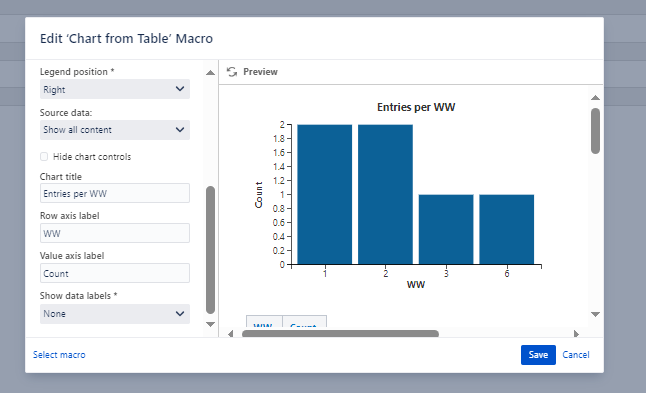Click preview horizontal scroll left arrow
This screenshot has height=393, width=646.
coord(231,333)
